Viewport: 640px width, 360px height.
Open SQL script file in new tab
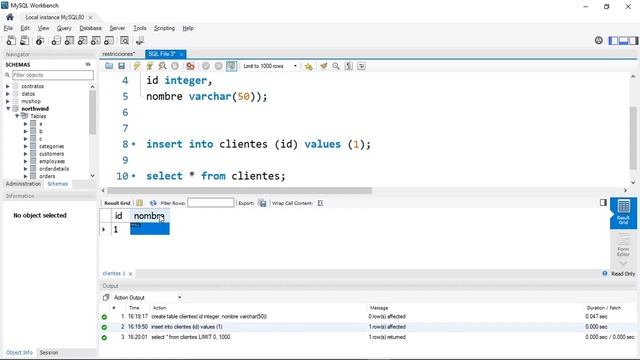[x=24, y=40]
